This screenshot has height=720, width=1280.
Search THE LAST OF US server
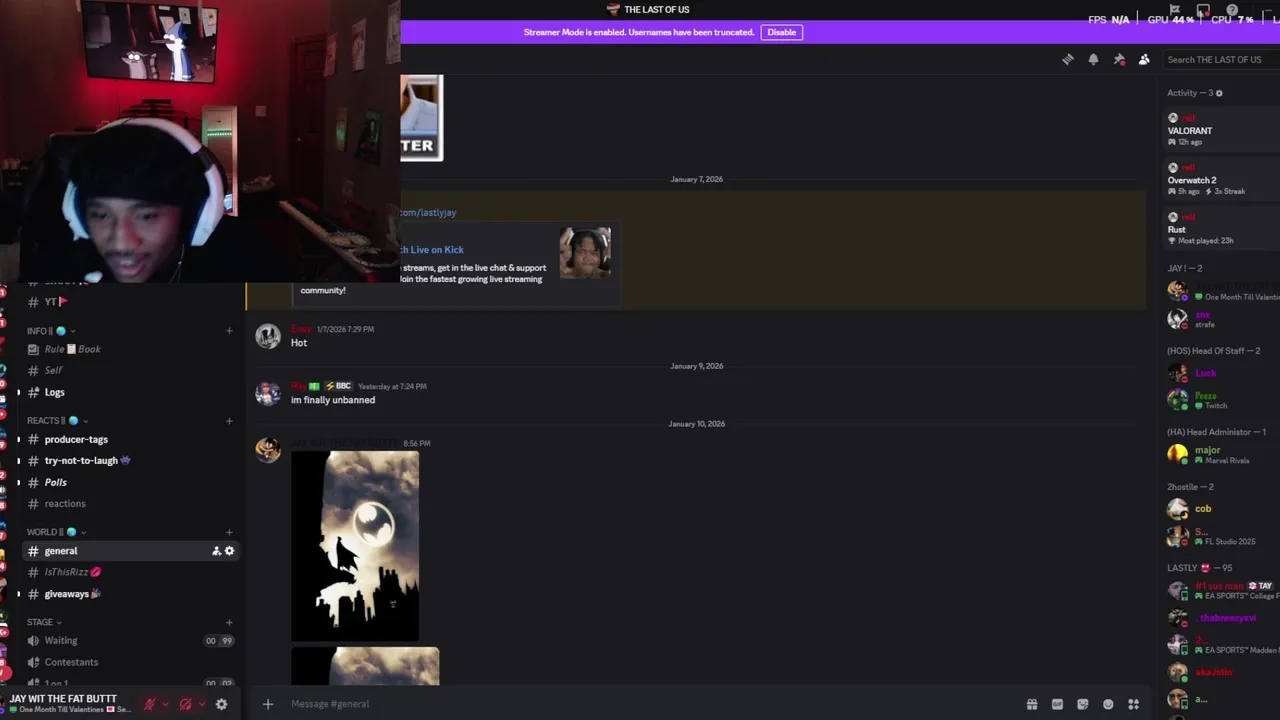(1222, 60)
